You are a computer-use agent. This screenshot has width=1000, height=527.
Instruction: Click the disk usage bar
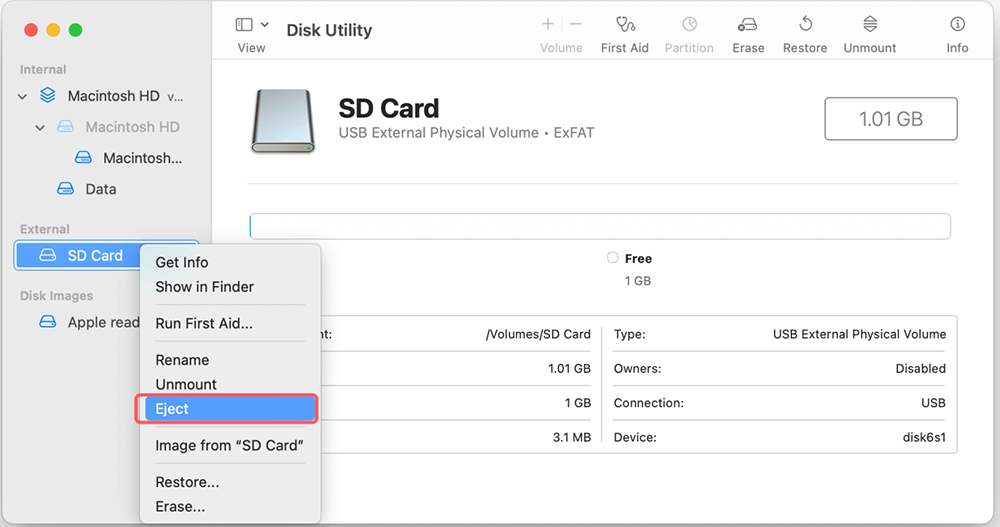[600, 226]
